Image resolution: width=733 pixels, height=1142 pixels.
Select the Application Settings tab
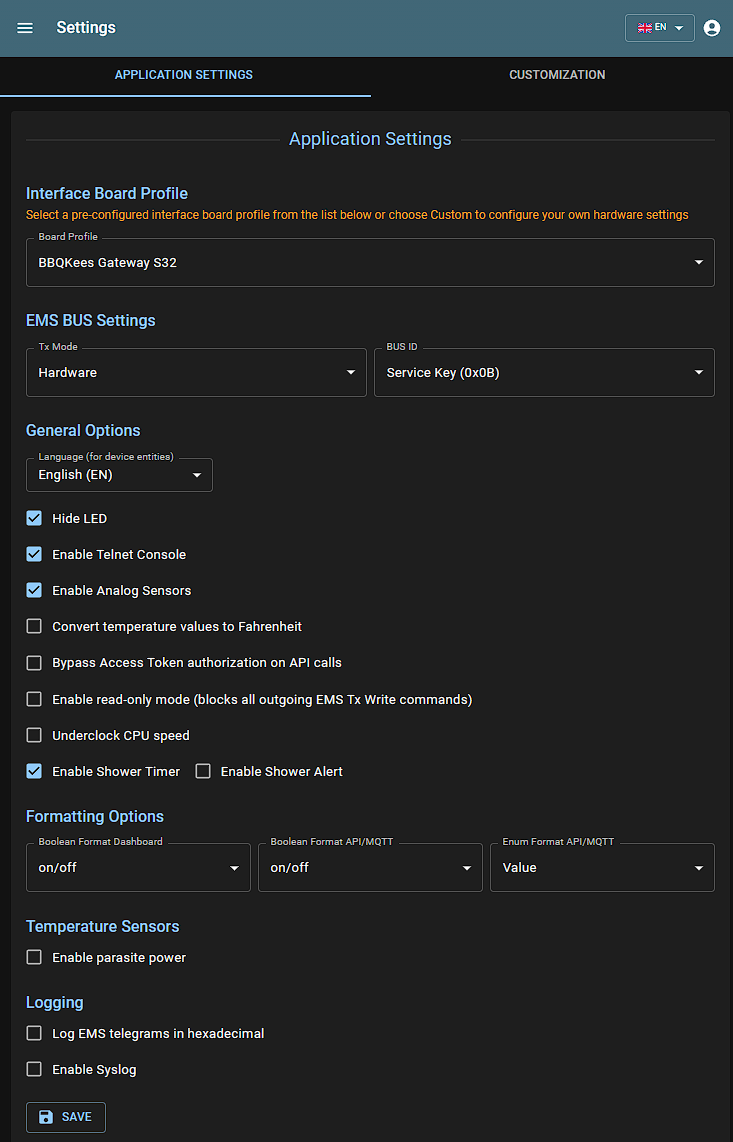(184, 75)
